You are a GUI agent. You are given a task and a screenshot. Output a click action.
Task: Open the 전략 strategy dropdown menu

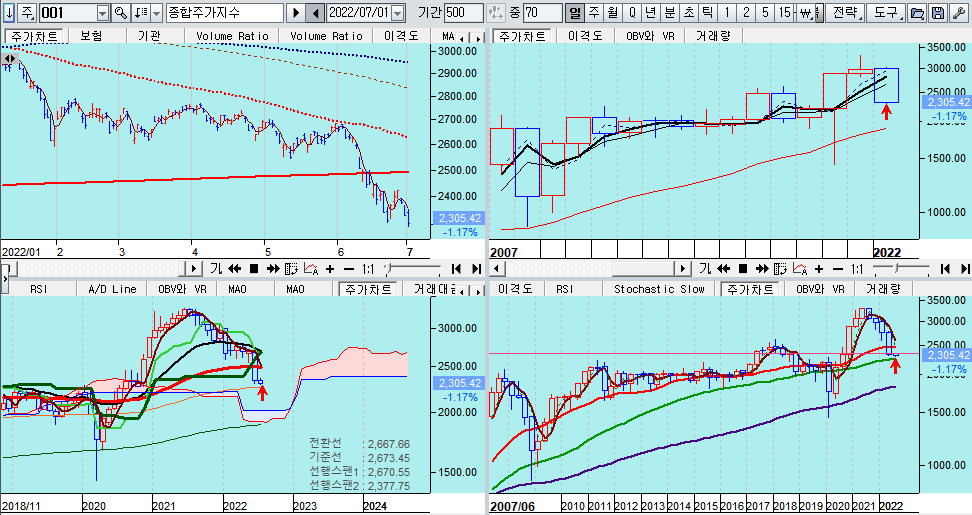pos(844,13)
